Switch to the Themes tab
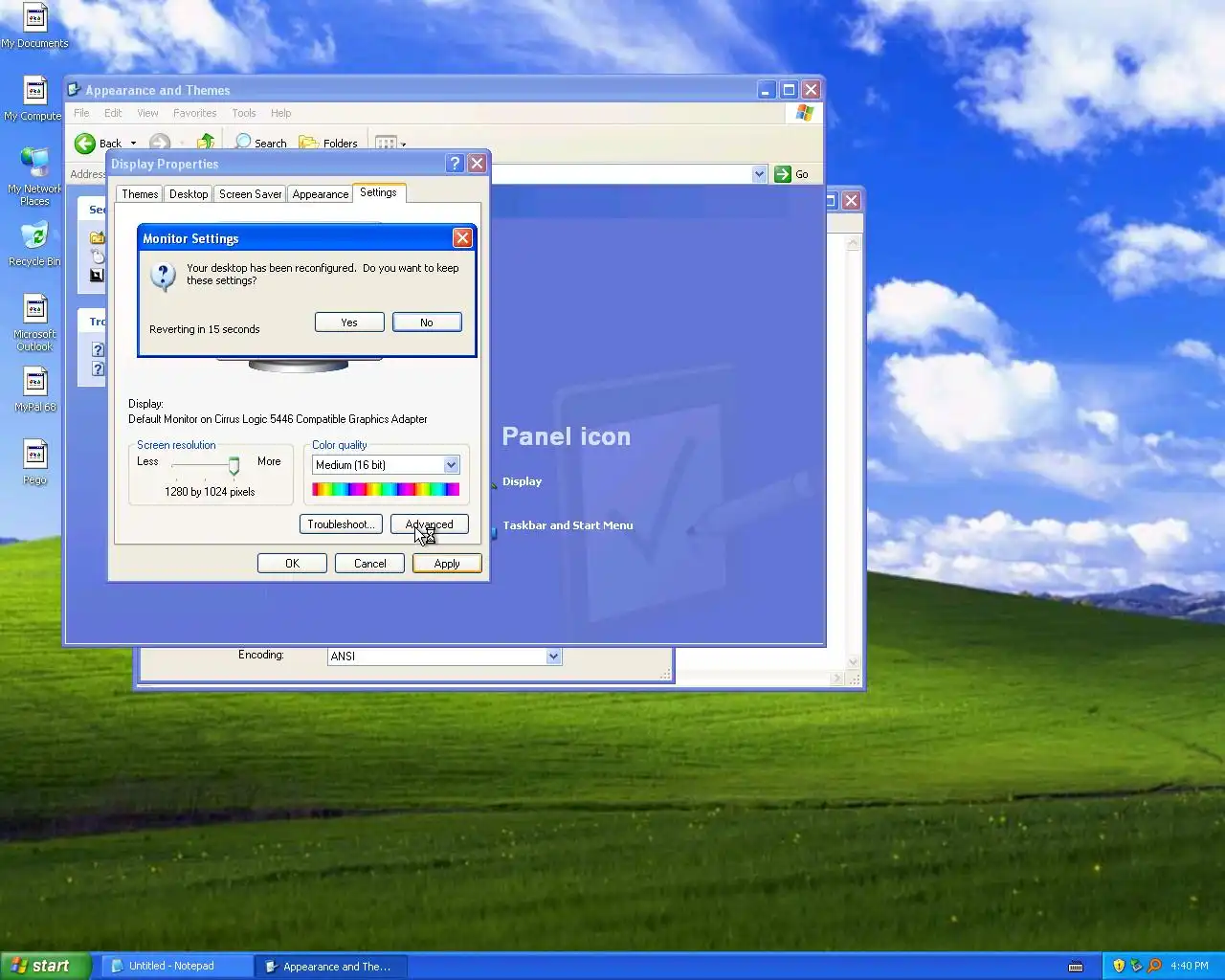 point(140,194)
